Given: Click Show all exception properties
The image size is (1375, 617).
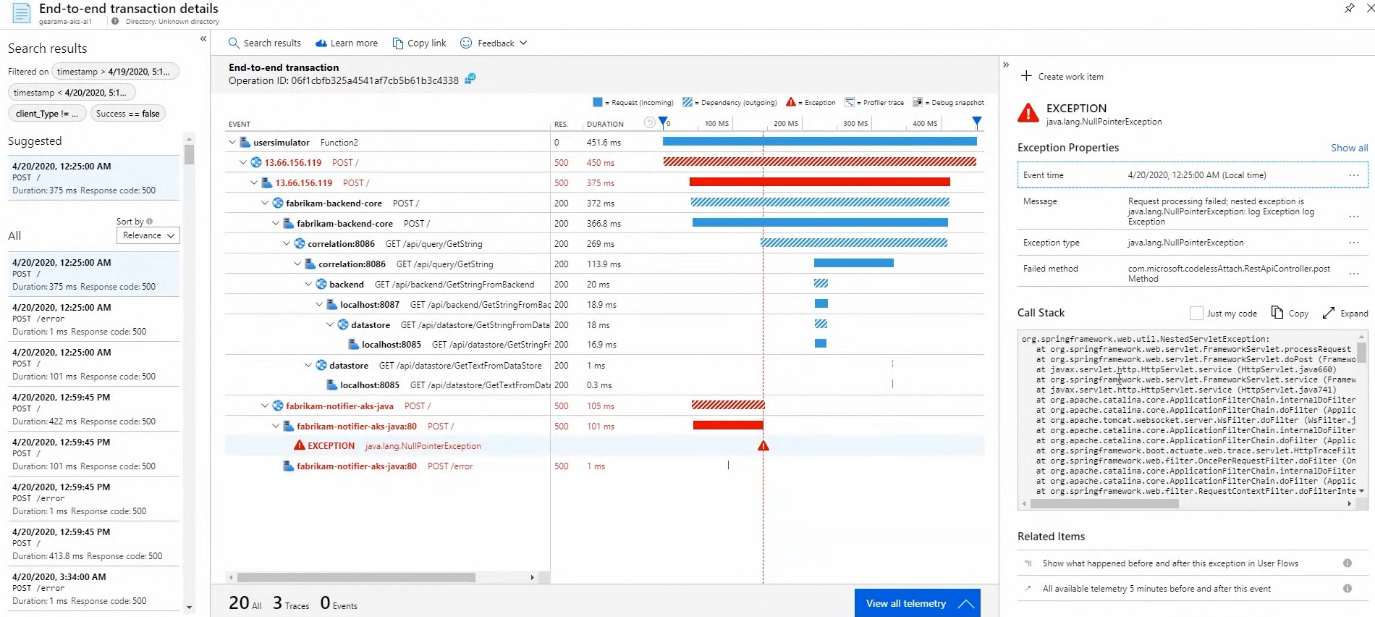Looking at the screenshot, I should 1349,148.
